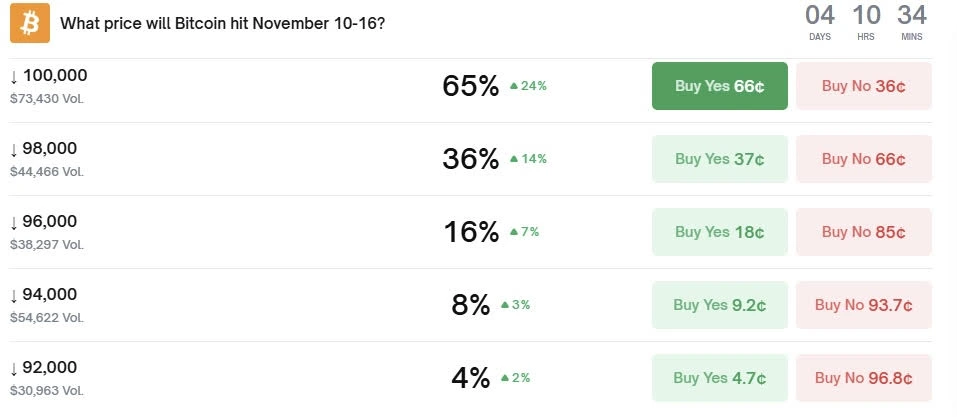This screenshot has height=417, width=957.
Task: Click the green 24% change indicator
Action: click(x=529, y=86)
